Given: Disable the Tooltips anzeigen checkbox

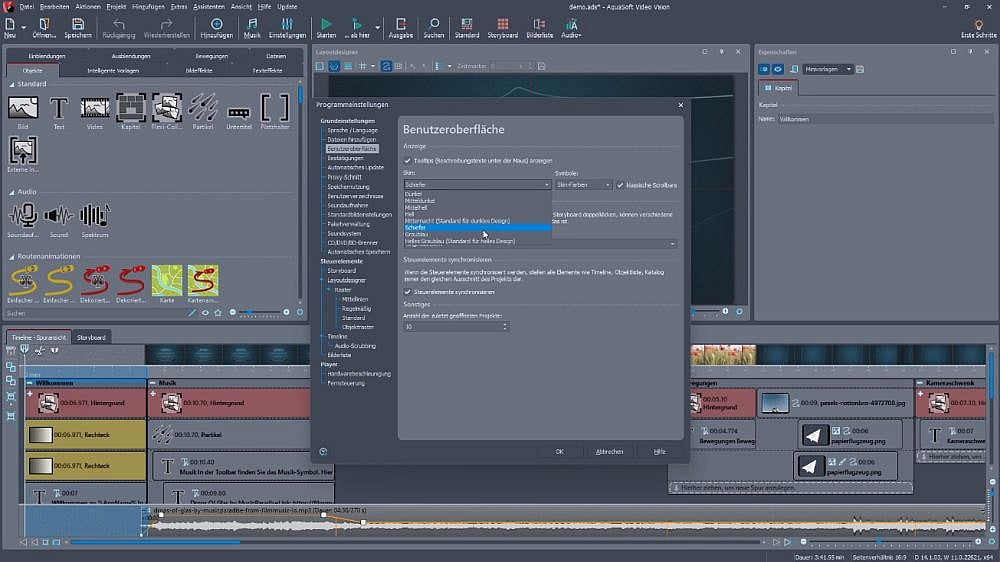Looking at the screenshot, I should [407, 160].
